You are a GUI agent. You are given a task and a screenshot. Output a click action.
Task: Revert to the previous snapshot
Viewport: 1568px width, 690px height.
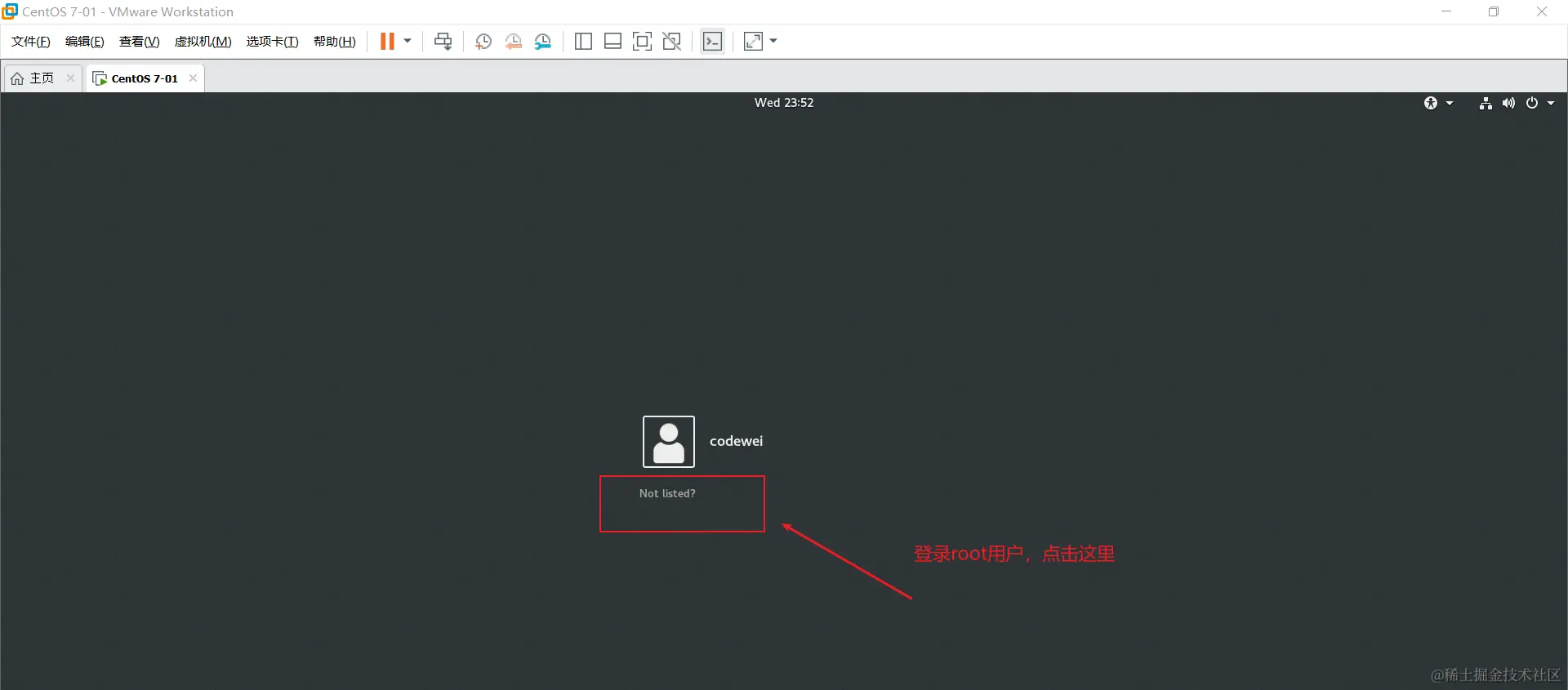pos(514,42)
